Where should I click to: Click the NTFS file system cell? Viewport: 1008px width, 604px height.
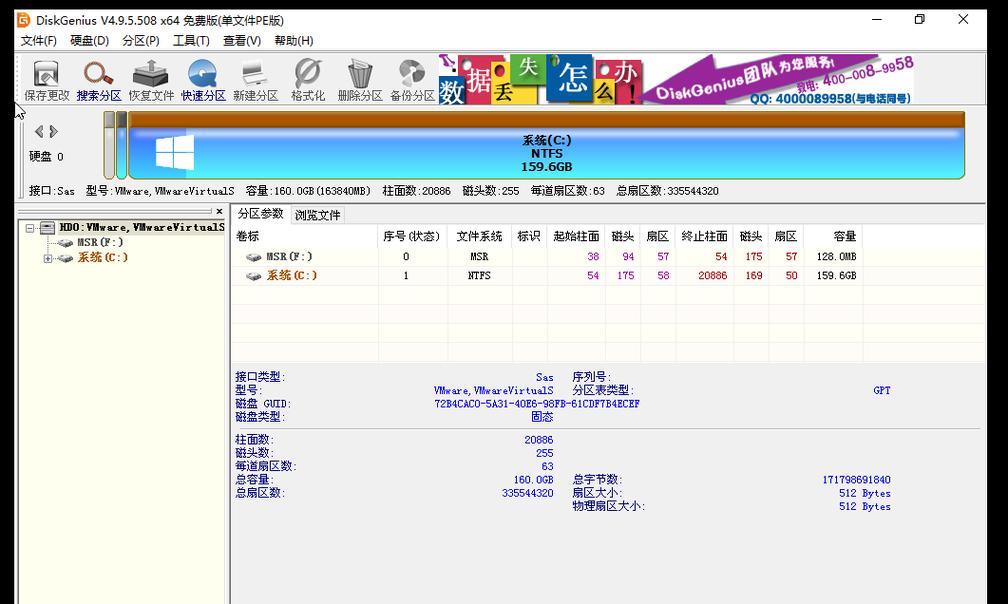click(x=479, y=276)
